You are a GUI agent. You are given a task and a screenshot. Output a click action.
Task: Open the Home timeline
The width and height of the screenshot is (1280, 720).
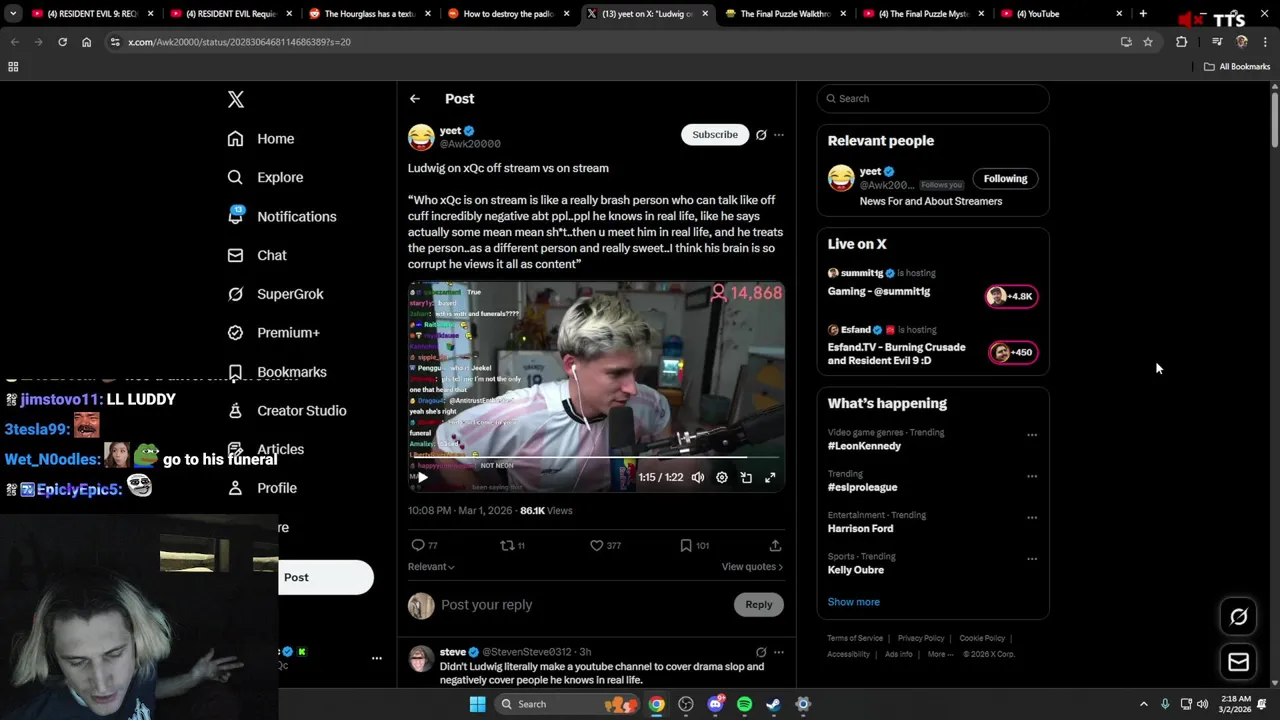[x=261, y=139]
